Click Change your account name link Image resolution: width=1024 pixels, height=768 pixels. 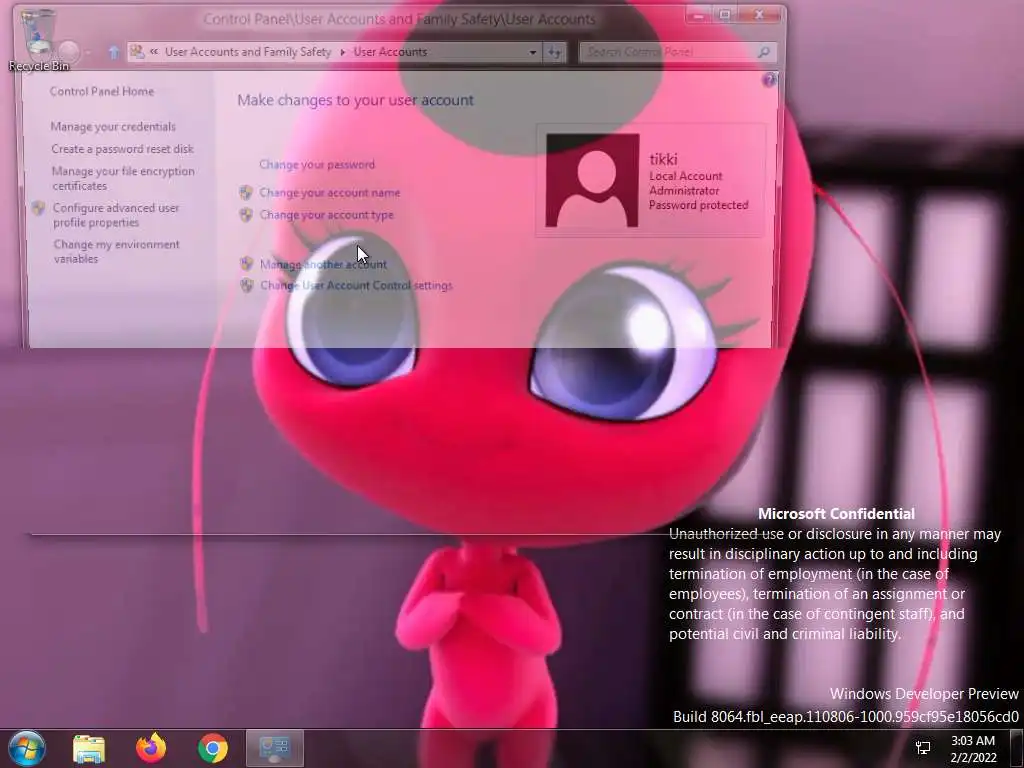tap(329, 193)
